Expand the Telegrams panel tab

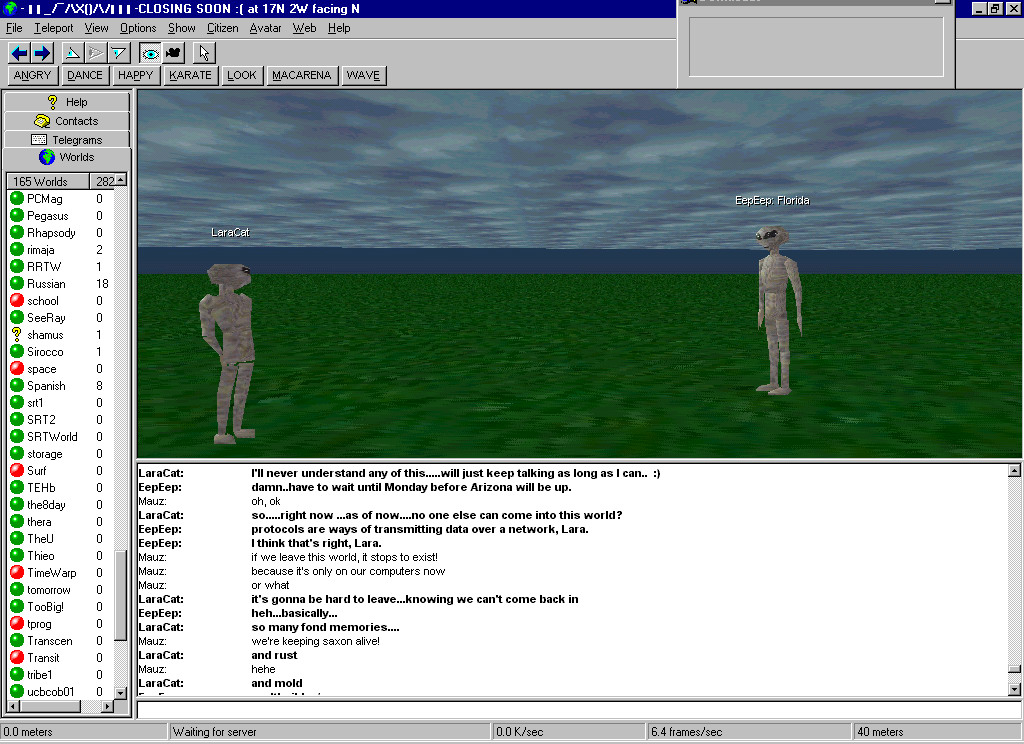tap(67, 140)
